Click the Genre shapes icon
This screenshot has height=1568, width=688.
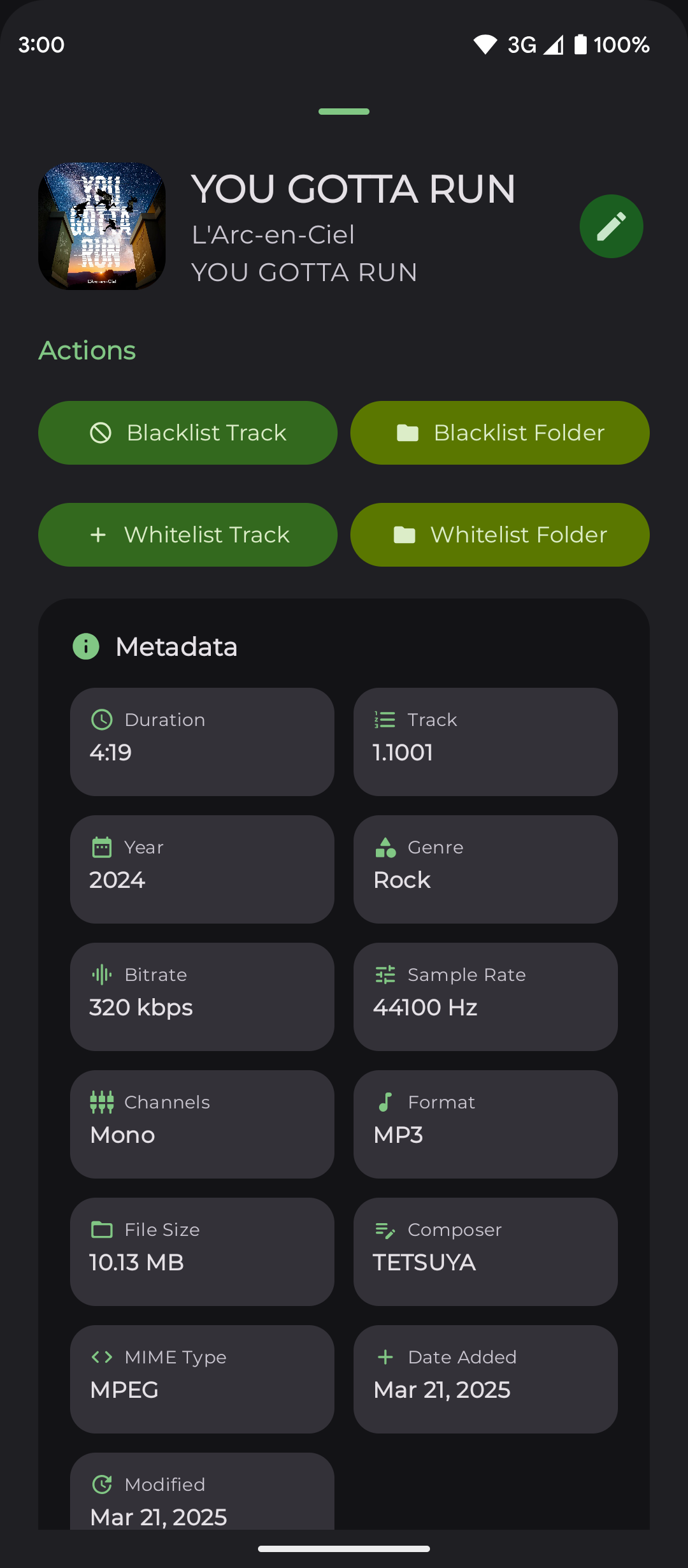[x=385, y=847]
